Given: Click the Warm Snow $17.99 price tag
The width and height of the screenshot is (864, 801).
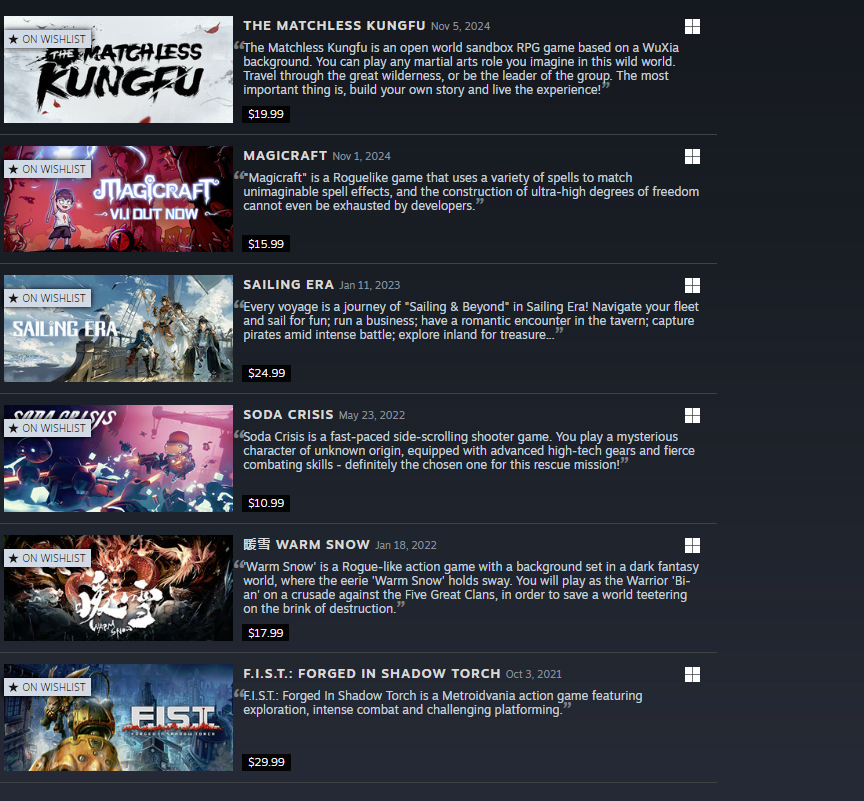Looking at the screenshot, I should click(x=266, y=632).
